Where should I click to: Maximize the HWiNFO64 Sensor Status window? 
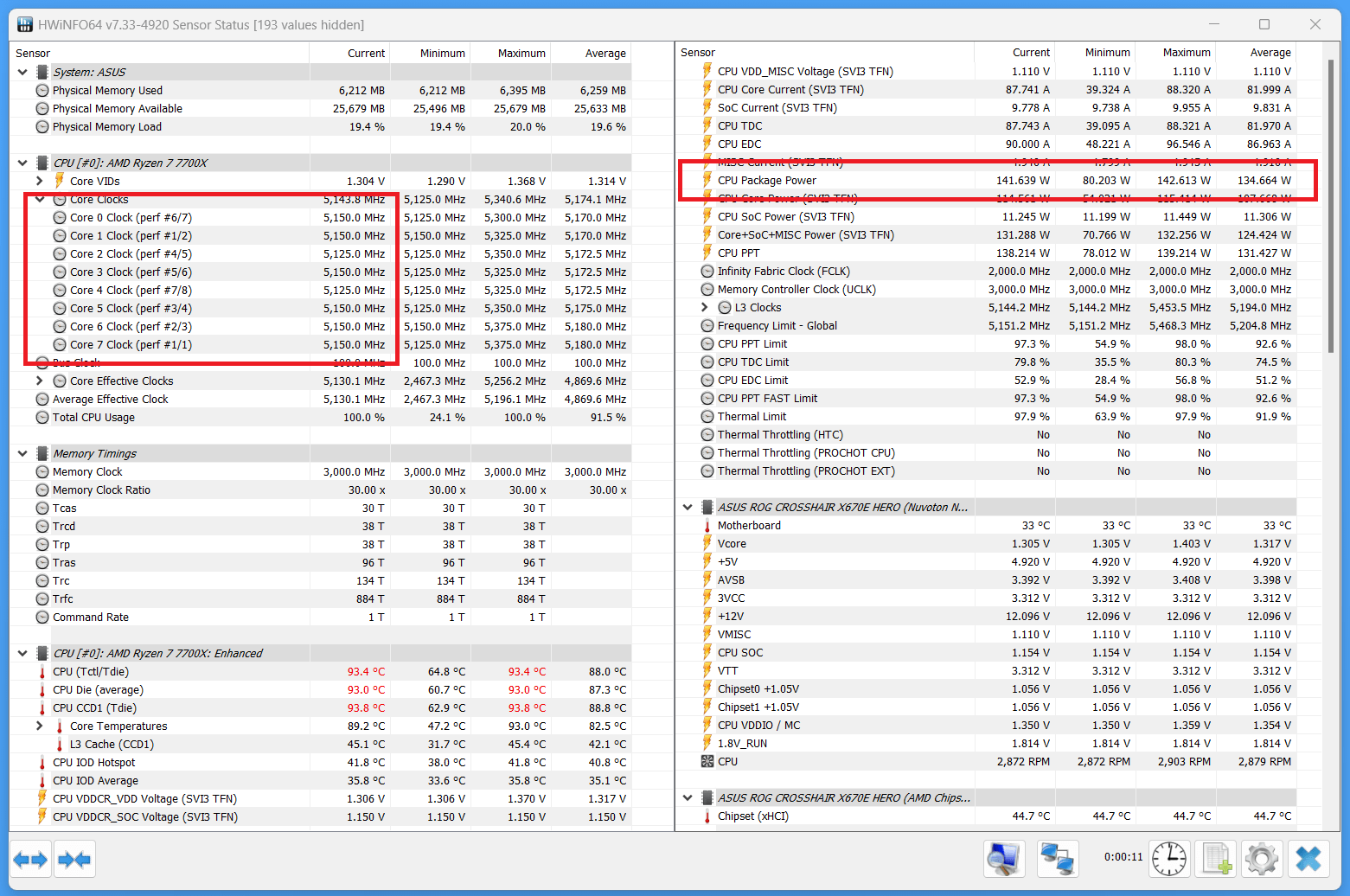pyautogui.click(x=1264, y=24)
